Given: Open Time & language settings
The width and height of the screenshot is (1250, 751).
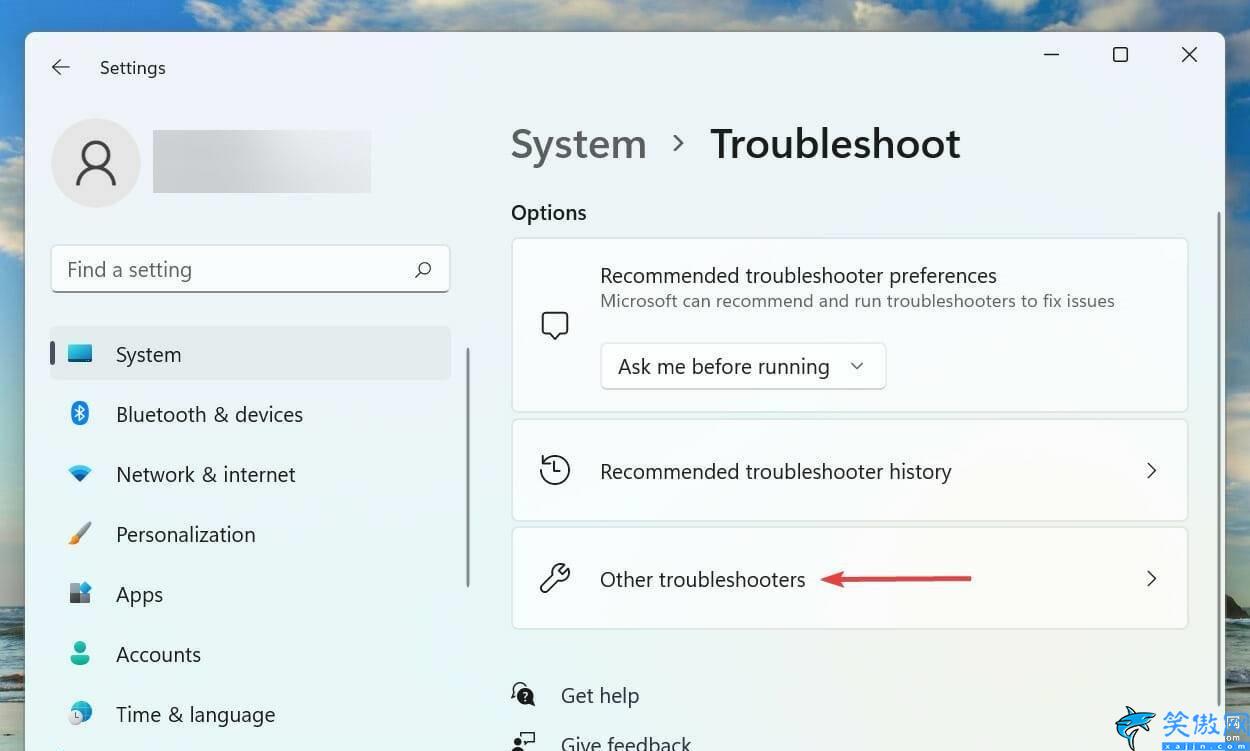Looking at the screenshot, I should coord(250,714).
